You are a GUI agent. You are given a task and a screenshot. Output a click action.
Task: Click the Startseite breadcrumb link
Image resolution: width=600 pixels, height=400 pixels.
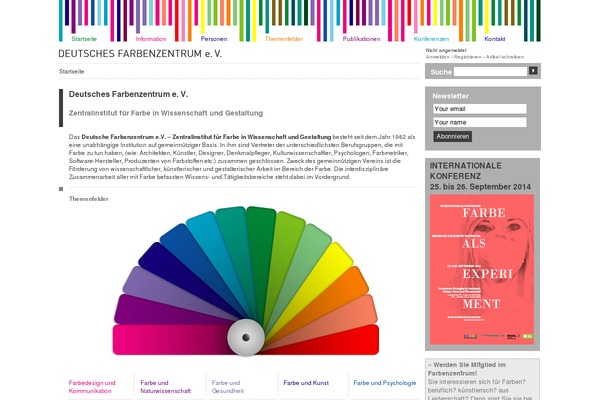(x=72, y=72)
